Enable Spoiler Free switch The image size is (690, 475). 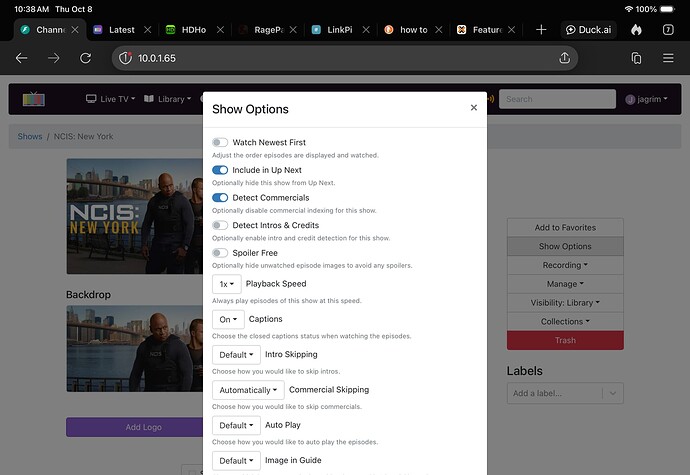(x=220, y=253)
